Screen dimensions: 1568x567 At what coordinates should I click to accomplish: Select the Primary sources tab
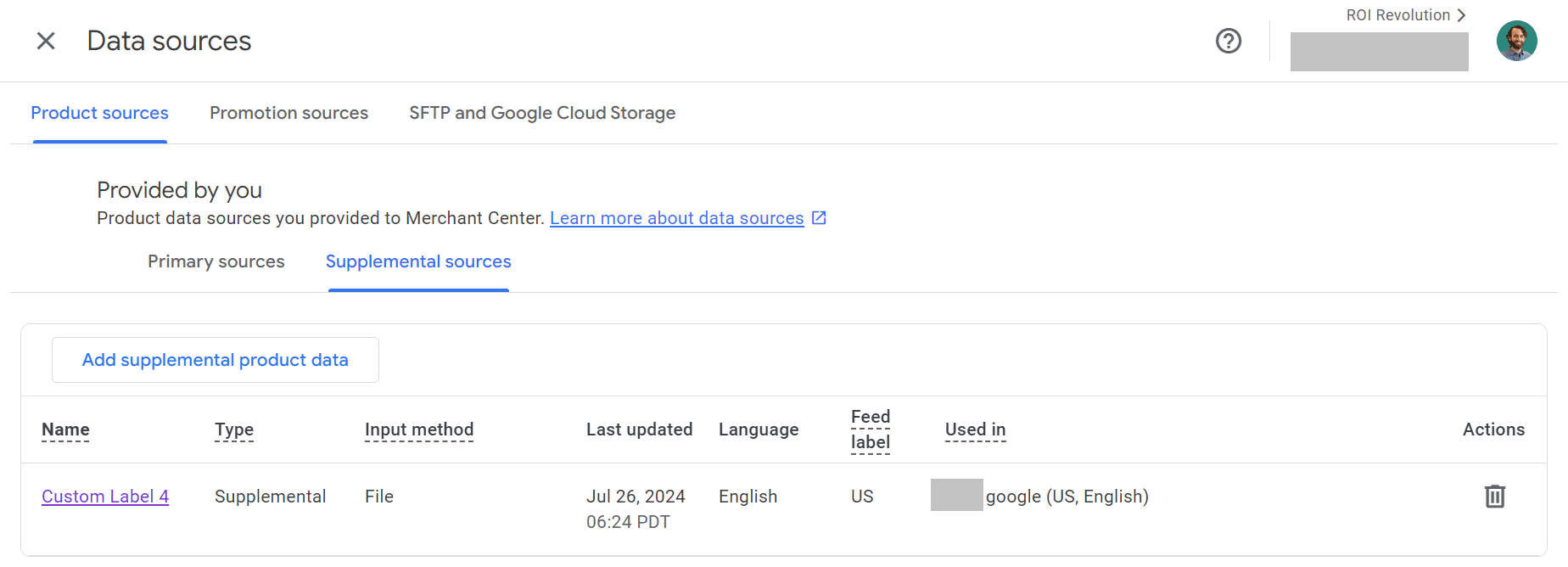pos(216,261)
